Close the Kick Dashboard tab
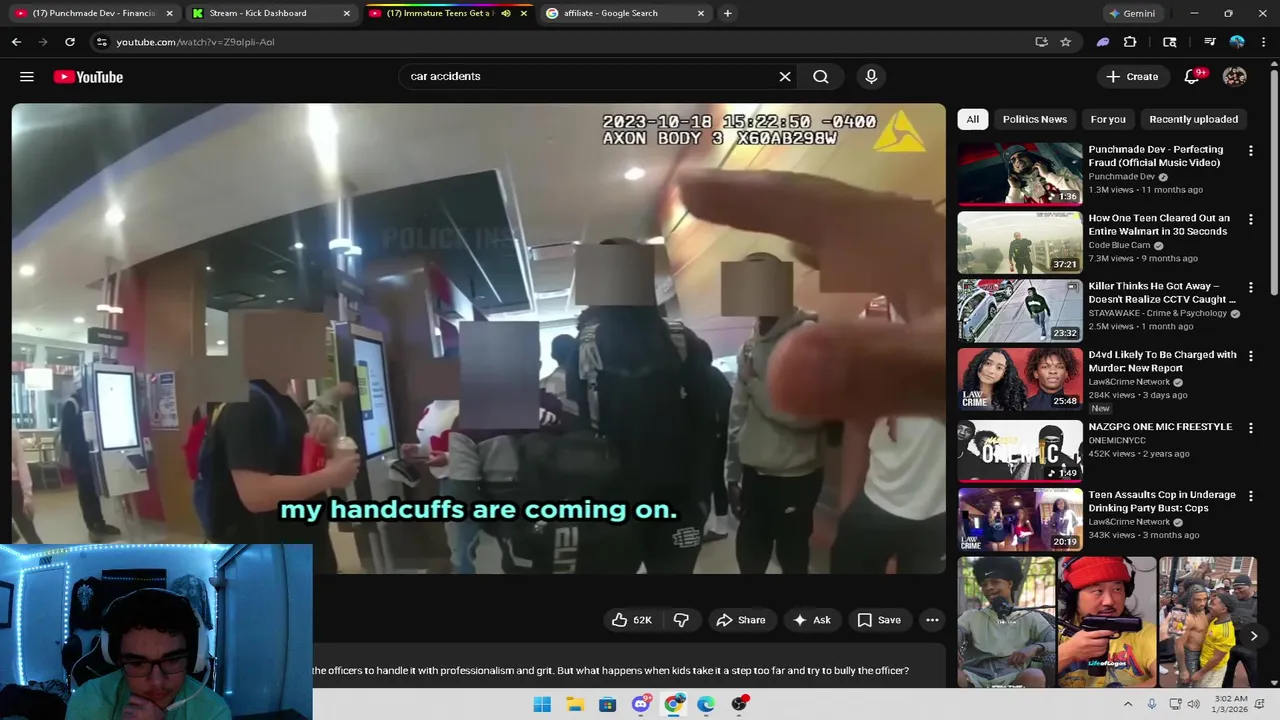This screenshot has height=720, width=1280. 346,13
